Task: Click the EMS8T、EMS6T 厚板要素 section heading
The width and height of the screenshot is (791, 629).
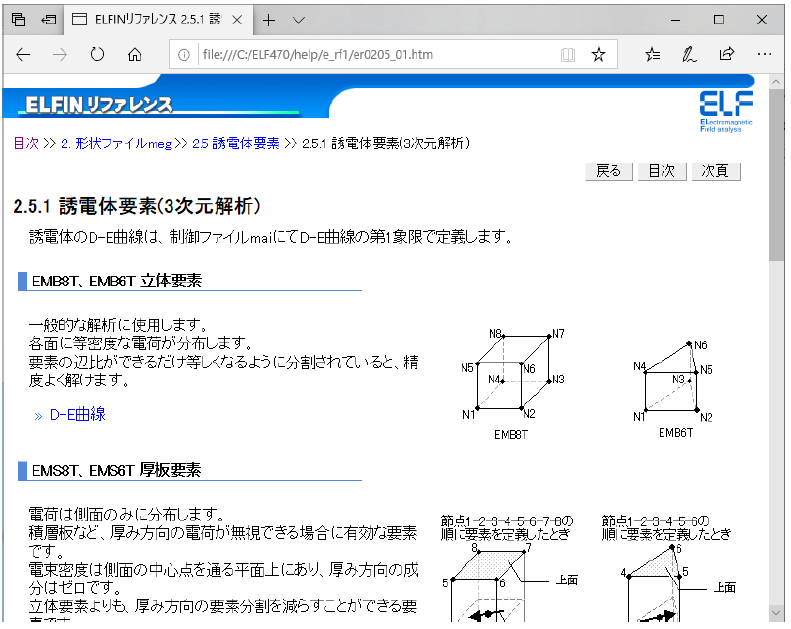Action: coord(116,471)
